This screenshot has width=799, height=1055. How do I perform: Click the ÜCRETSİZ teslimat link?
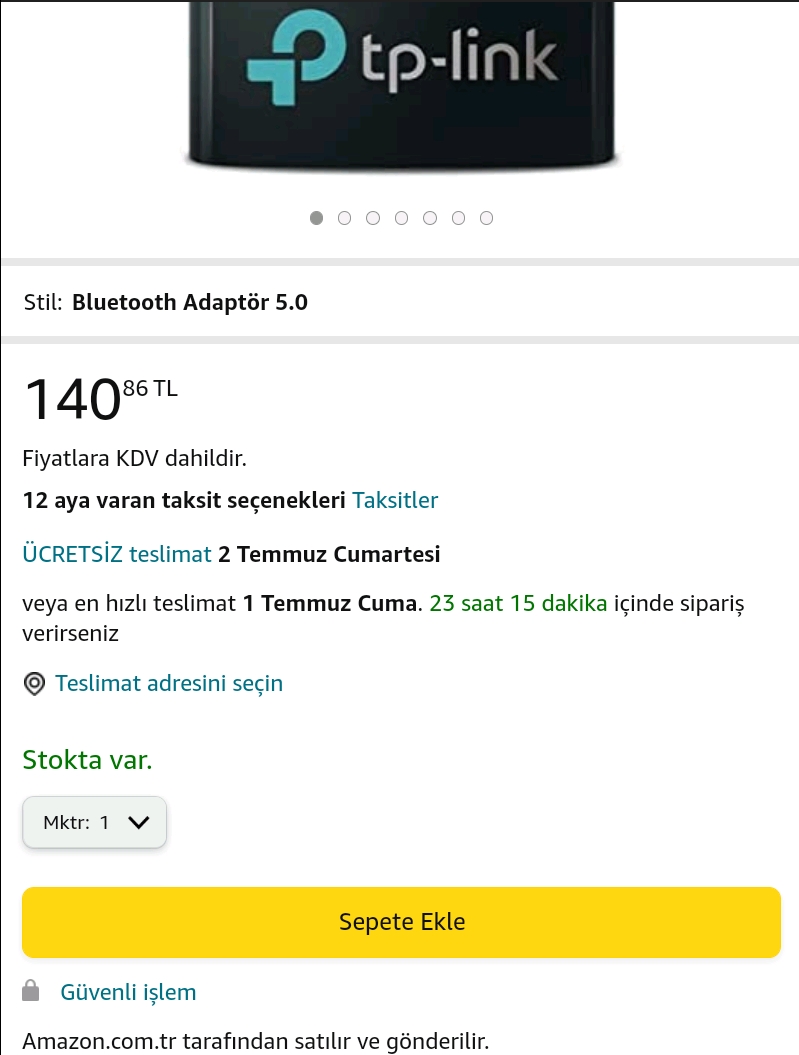pyautogui.click(x=117, y=554)
